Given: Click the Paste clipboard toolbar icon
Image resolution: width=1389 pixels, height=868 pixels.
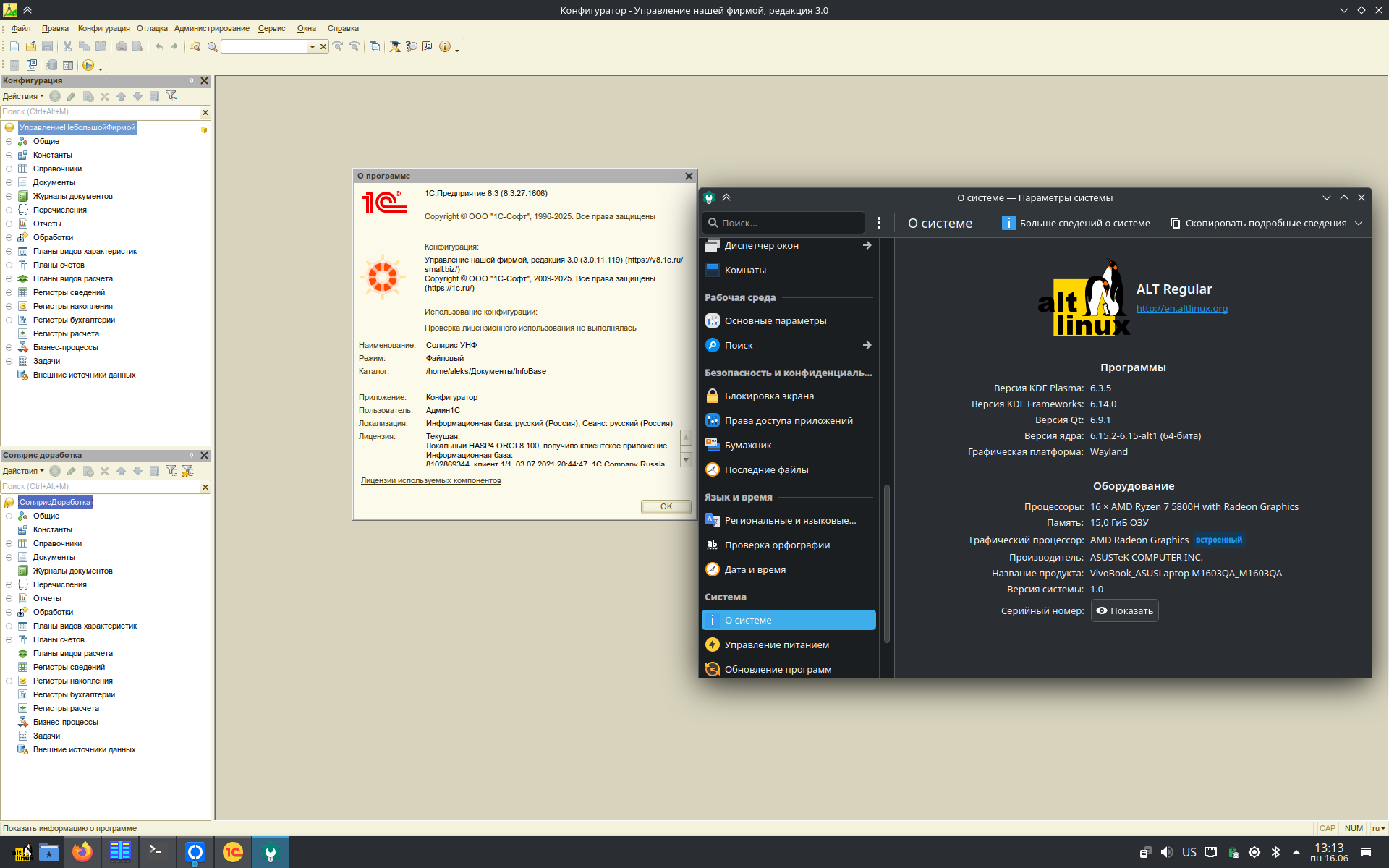Looking at the screenshot, I should coord(101,46).
